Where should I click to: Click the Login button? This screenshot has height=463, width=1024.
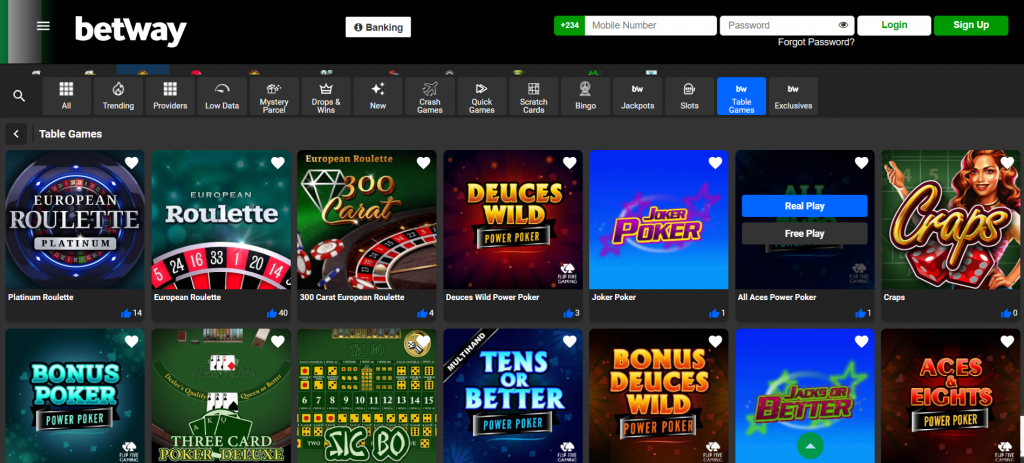(x=894, y=25)
